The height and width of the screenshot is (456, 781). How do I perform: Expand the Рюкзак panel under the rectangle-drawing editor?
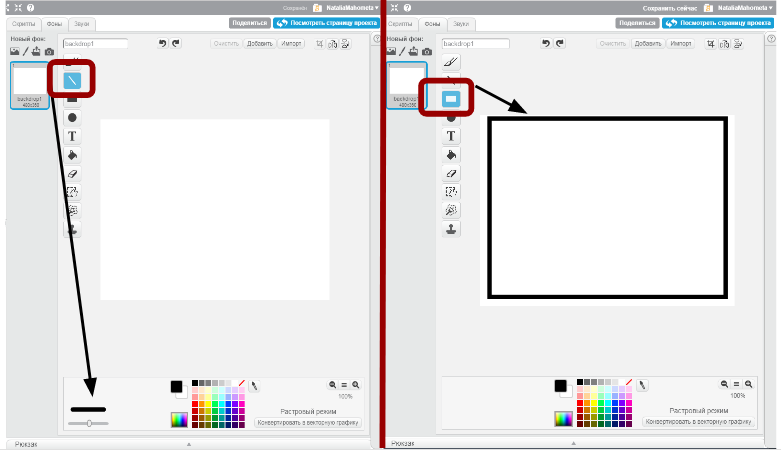point(574,443)
